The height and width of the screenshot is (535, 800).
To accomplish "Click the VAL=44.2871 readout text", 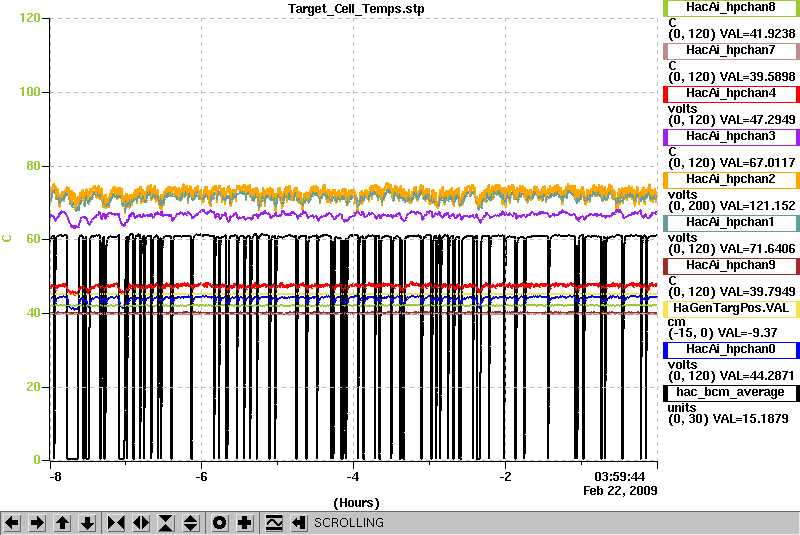I will coord(757,376).
